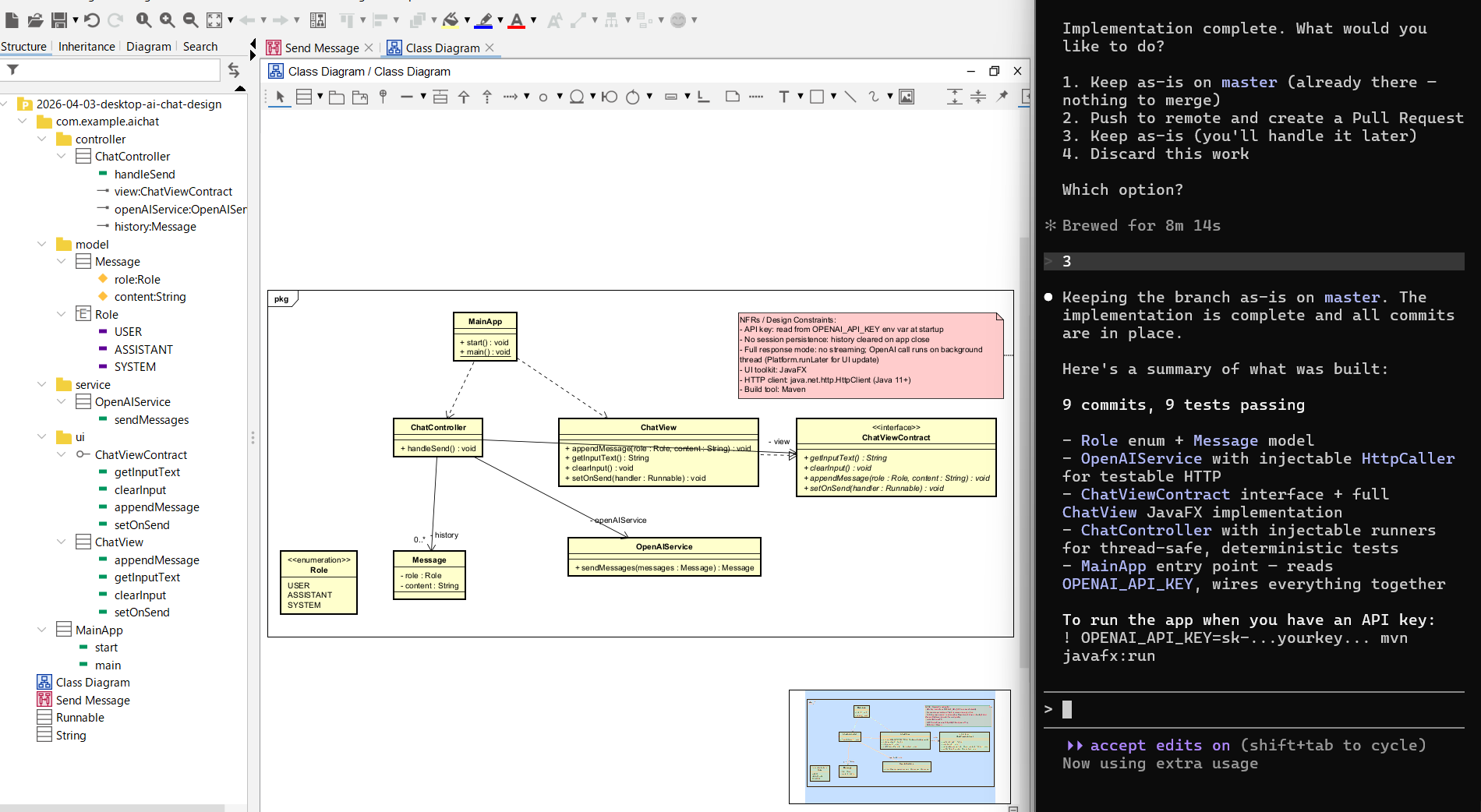
Task: Click the synchronize arrows button above the tree
Action: (x=234, y=69)
